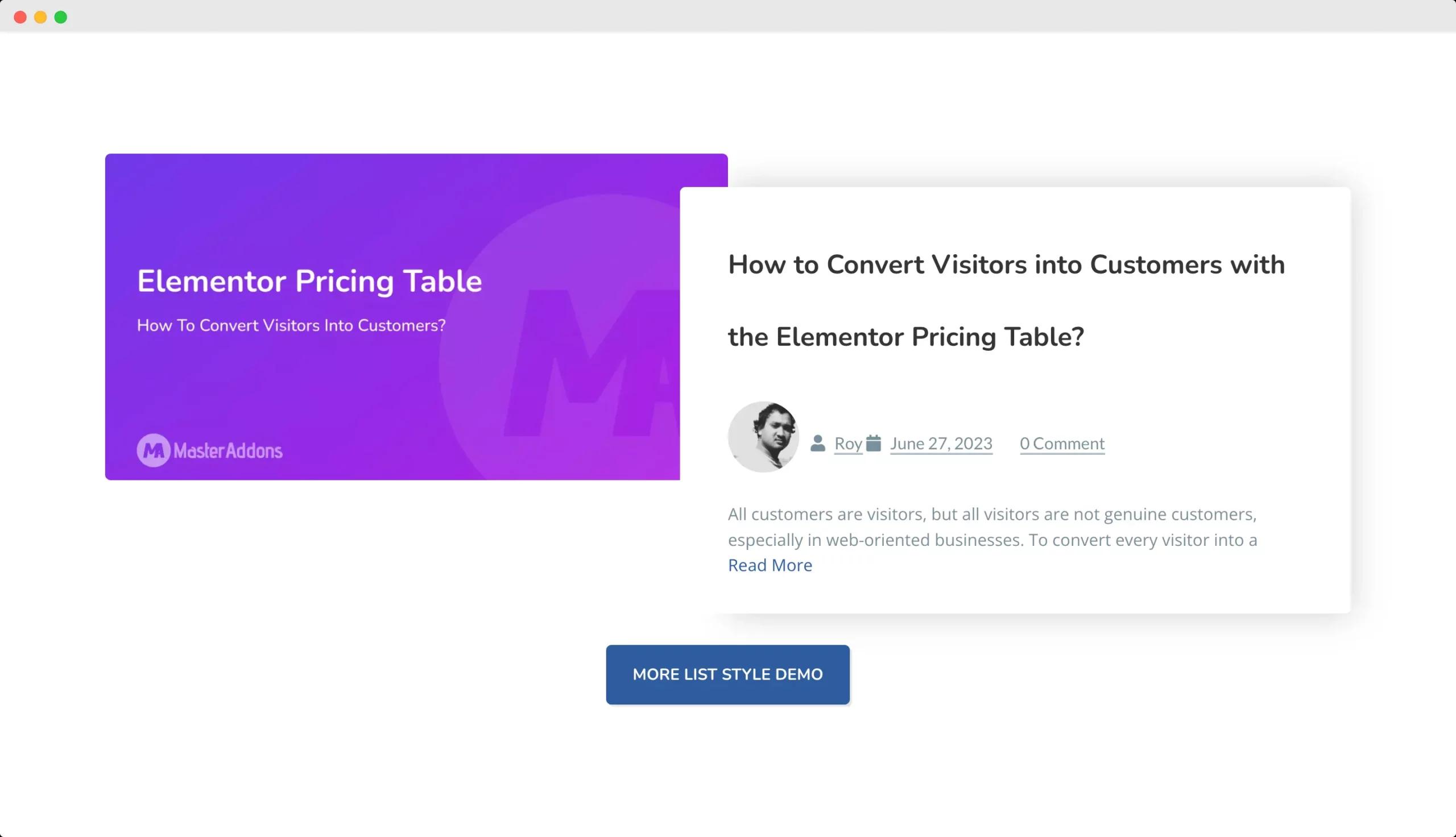1456x837 pixels.
Task: Click the calendar icon next to the date
Action: (874, 442)
